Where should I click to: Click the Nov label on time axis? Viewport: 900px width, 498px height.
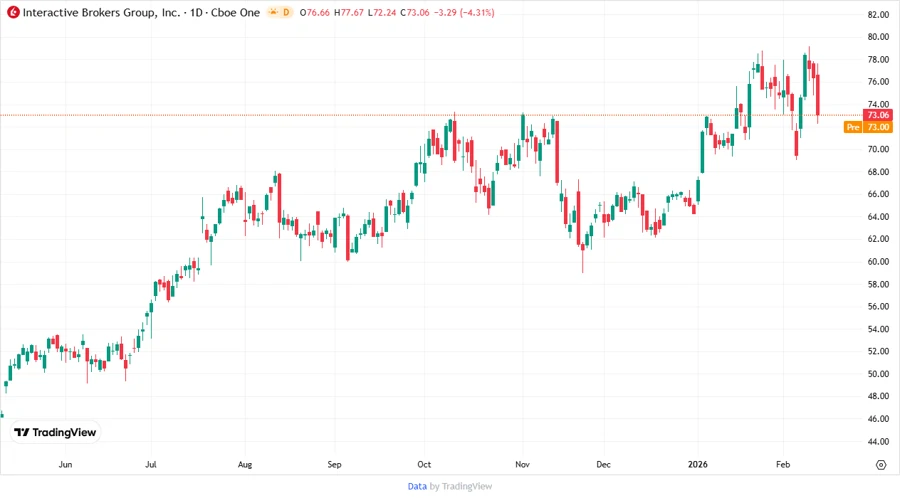click(x=522, y=465)
